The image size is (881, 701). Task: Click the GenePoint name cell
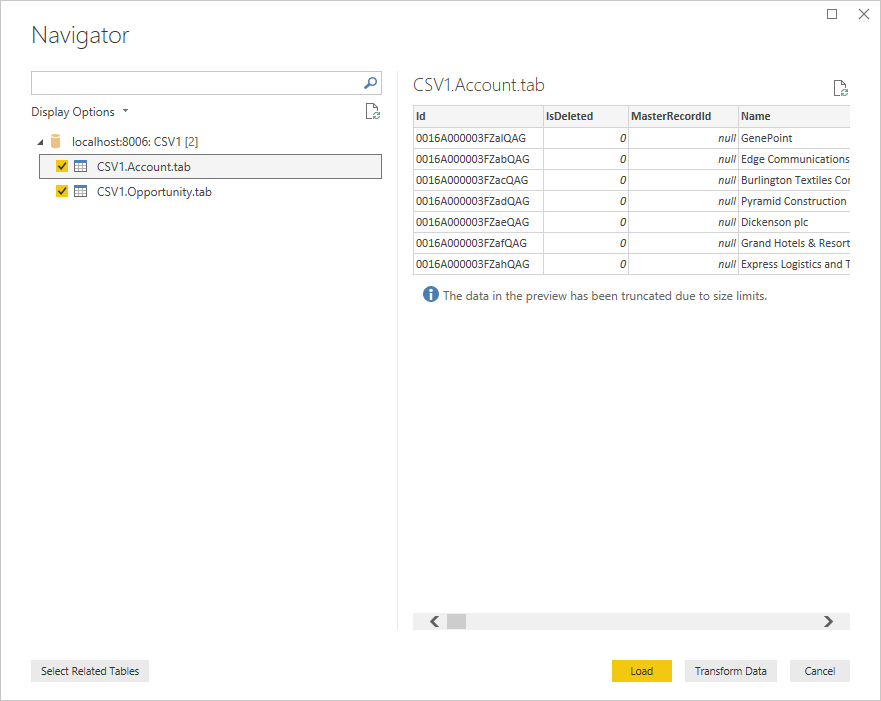tap(794, 138)
